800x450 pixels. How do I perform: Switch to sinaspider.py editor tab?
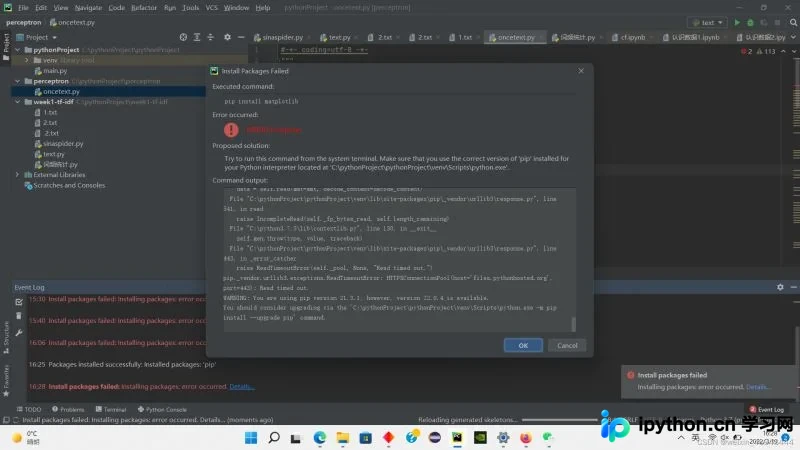pos(281,37)
